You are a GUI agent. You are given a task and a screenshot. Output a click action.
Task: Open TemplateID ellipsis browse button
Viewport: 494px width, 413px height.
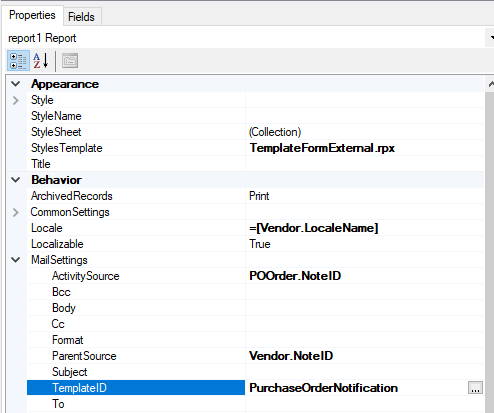pyautogui.click(x=475, y=388)
